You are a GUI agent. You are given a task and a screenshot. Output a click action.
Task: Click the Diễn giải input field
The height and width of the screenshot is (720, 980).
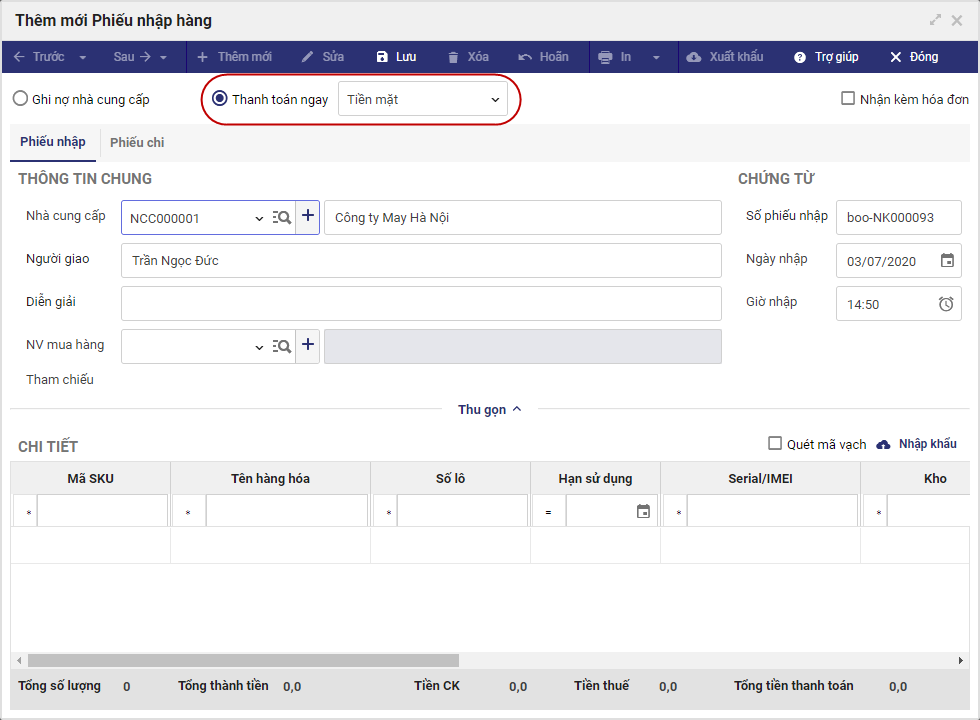(420, 303)
